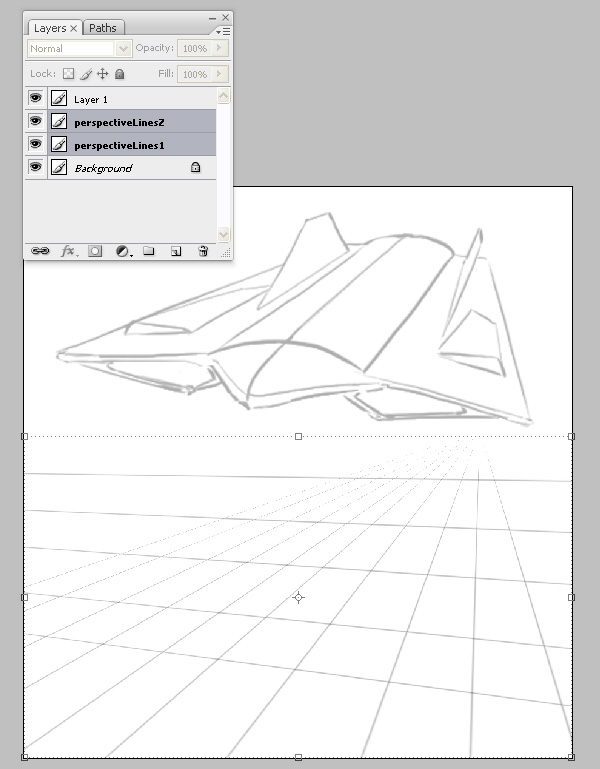Viewport: 600px width, 769px height.
Task: Click the top-left transform handle
Action: (x=25, y=436)
